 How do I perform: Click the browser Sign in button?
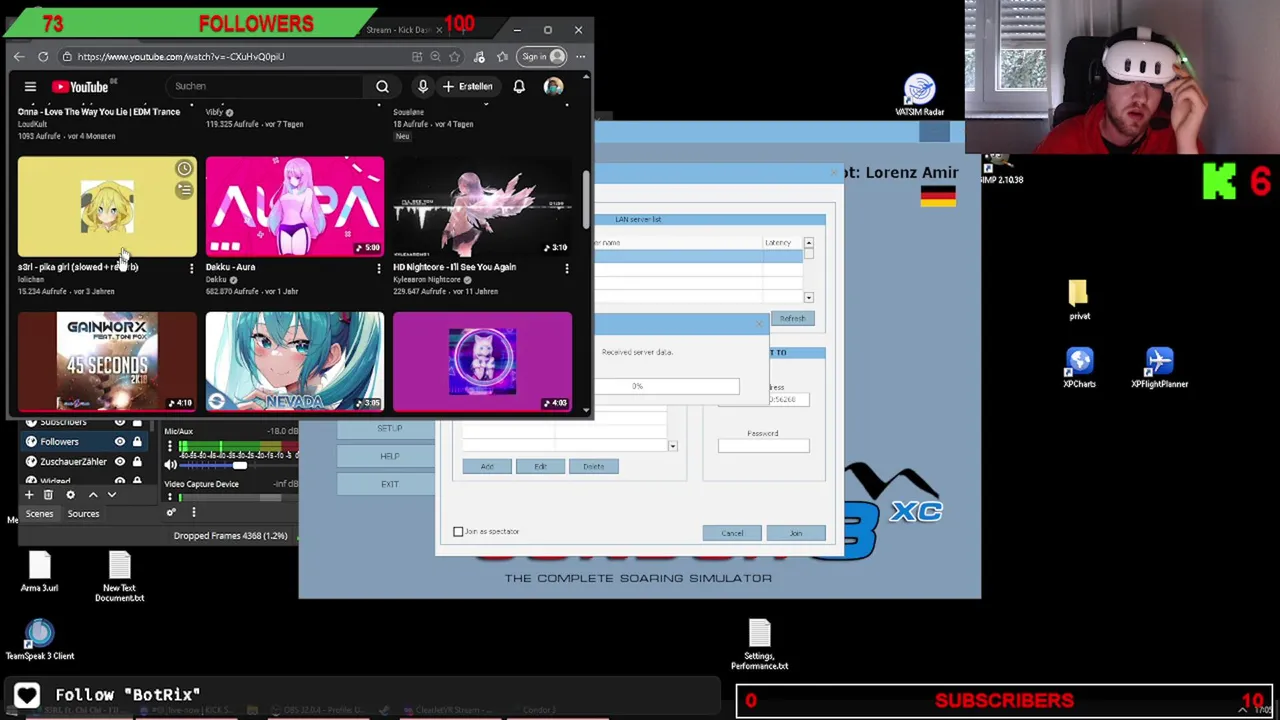point(543,57)
